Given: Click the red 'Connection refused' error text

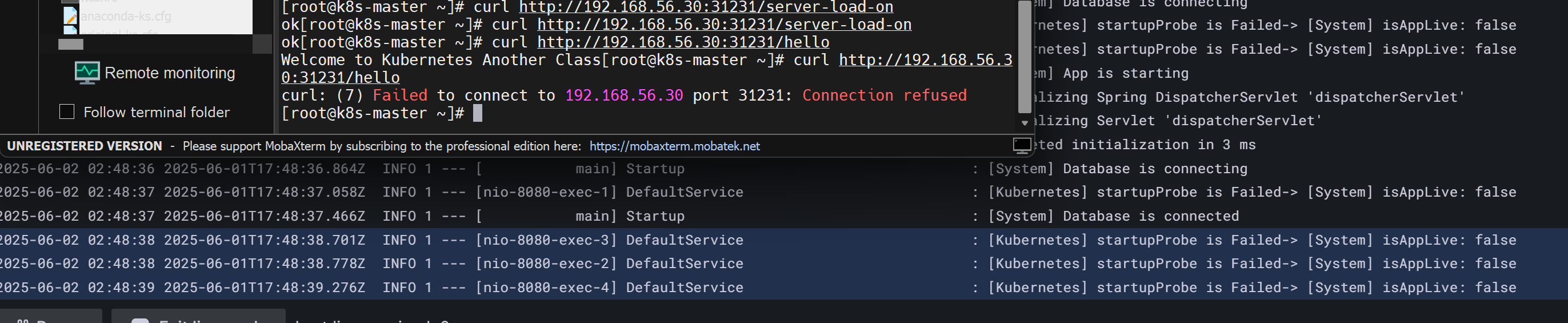Looking at the screenshot, I should click(884, 95).
